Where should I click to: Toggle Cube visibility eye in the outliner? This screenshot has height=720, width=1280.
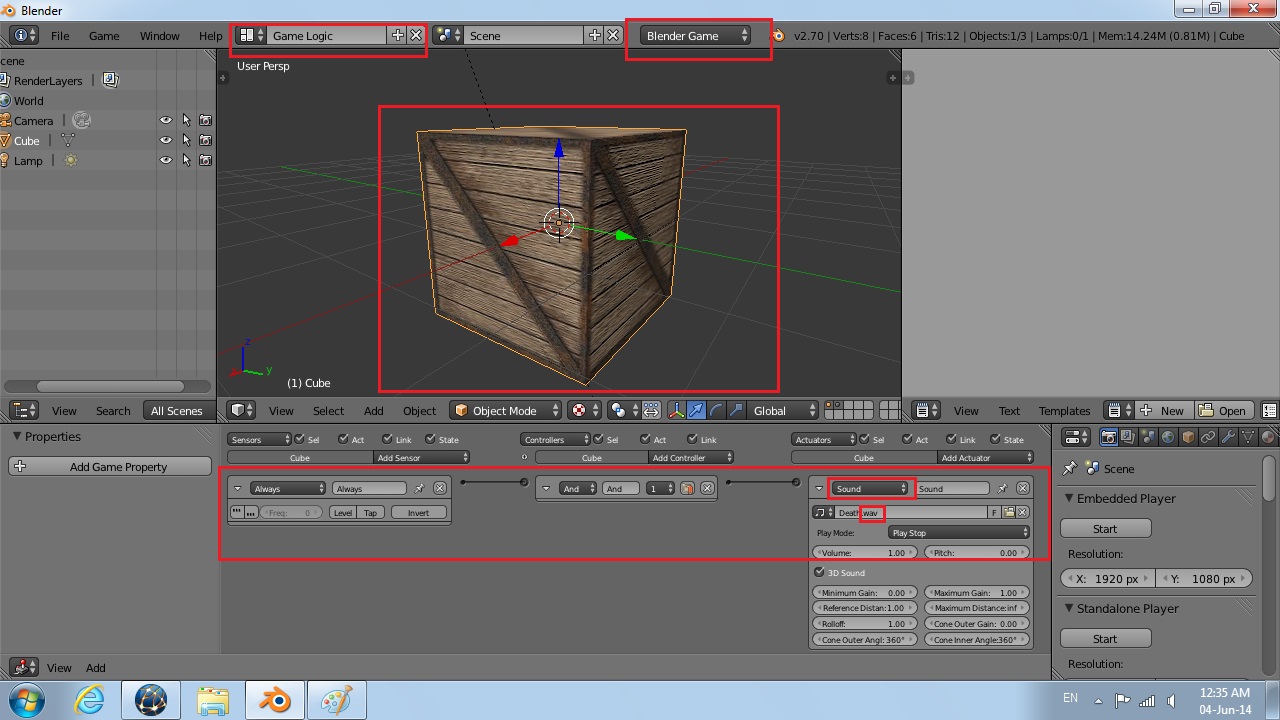(x=166, y=140)
